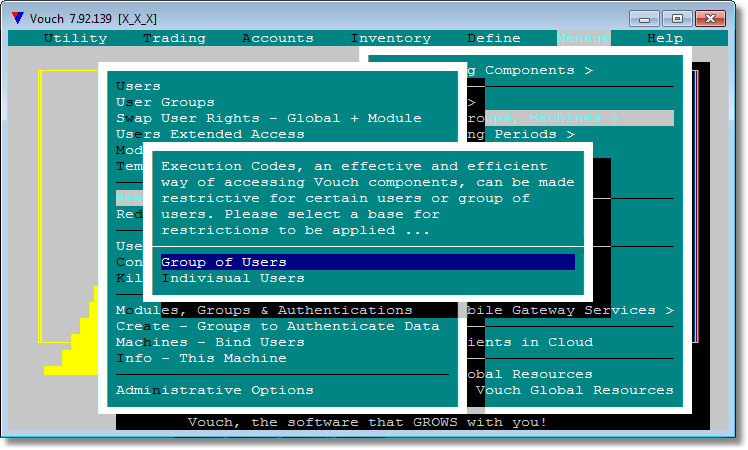Viewport: 748px width, 450px height.
Task: Expand the Periods submenu
Action: click(520, 135)
